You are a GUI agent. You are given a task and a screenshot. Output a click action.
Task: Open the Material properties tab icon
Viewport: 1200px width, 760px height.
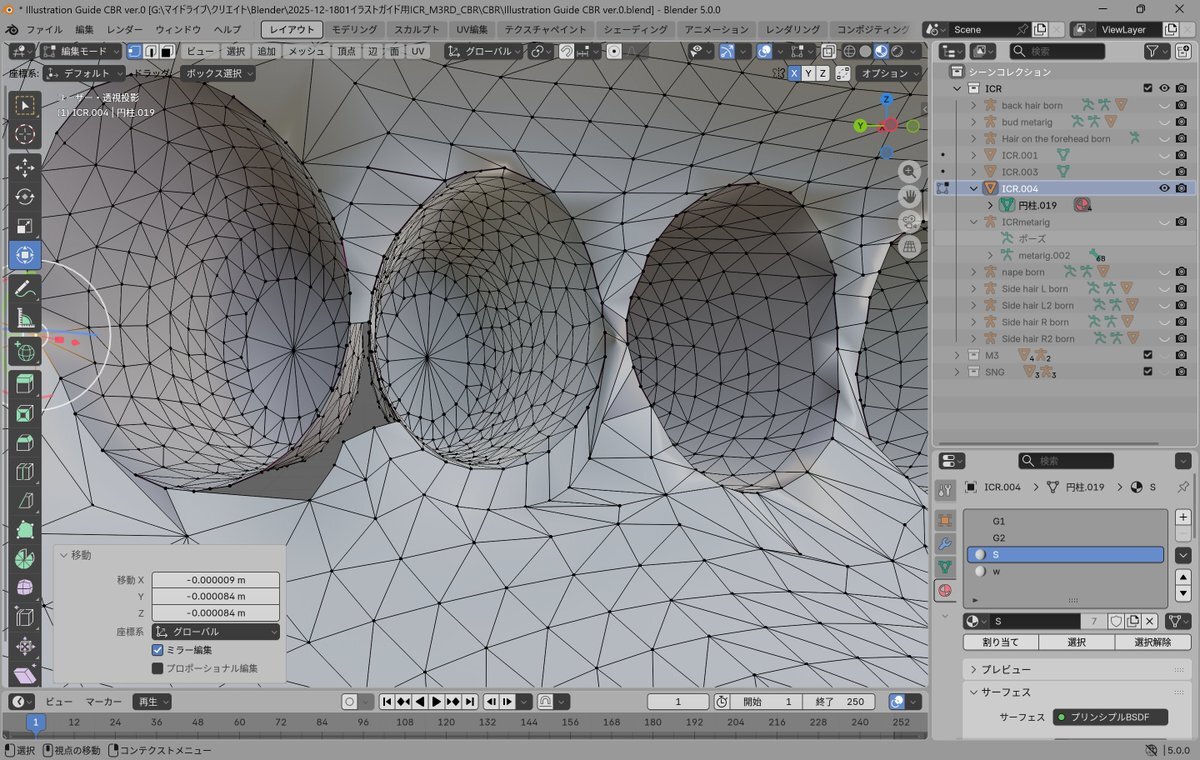click(x=945, y=591)
